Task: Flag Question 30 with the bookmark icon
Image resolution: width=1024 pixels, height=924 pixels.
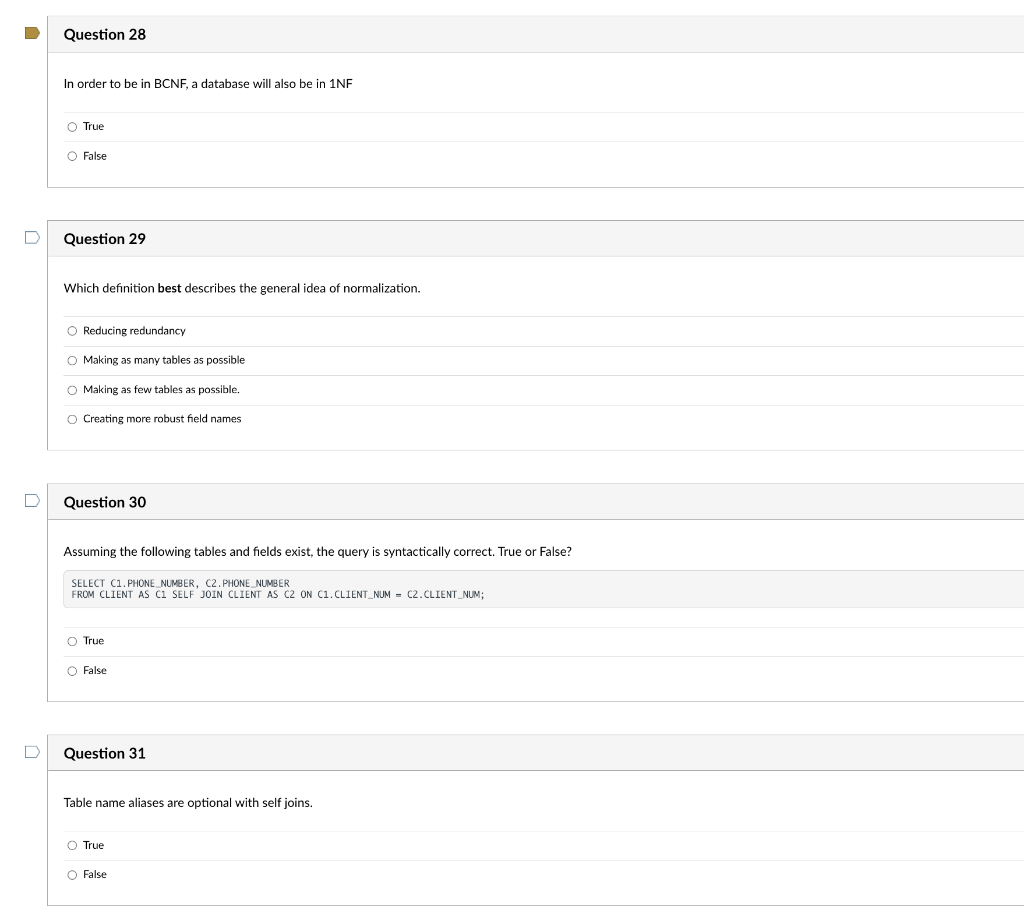Action: [32, 500]
